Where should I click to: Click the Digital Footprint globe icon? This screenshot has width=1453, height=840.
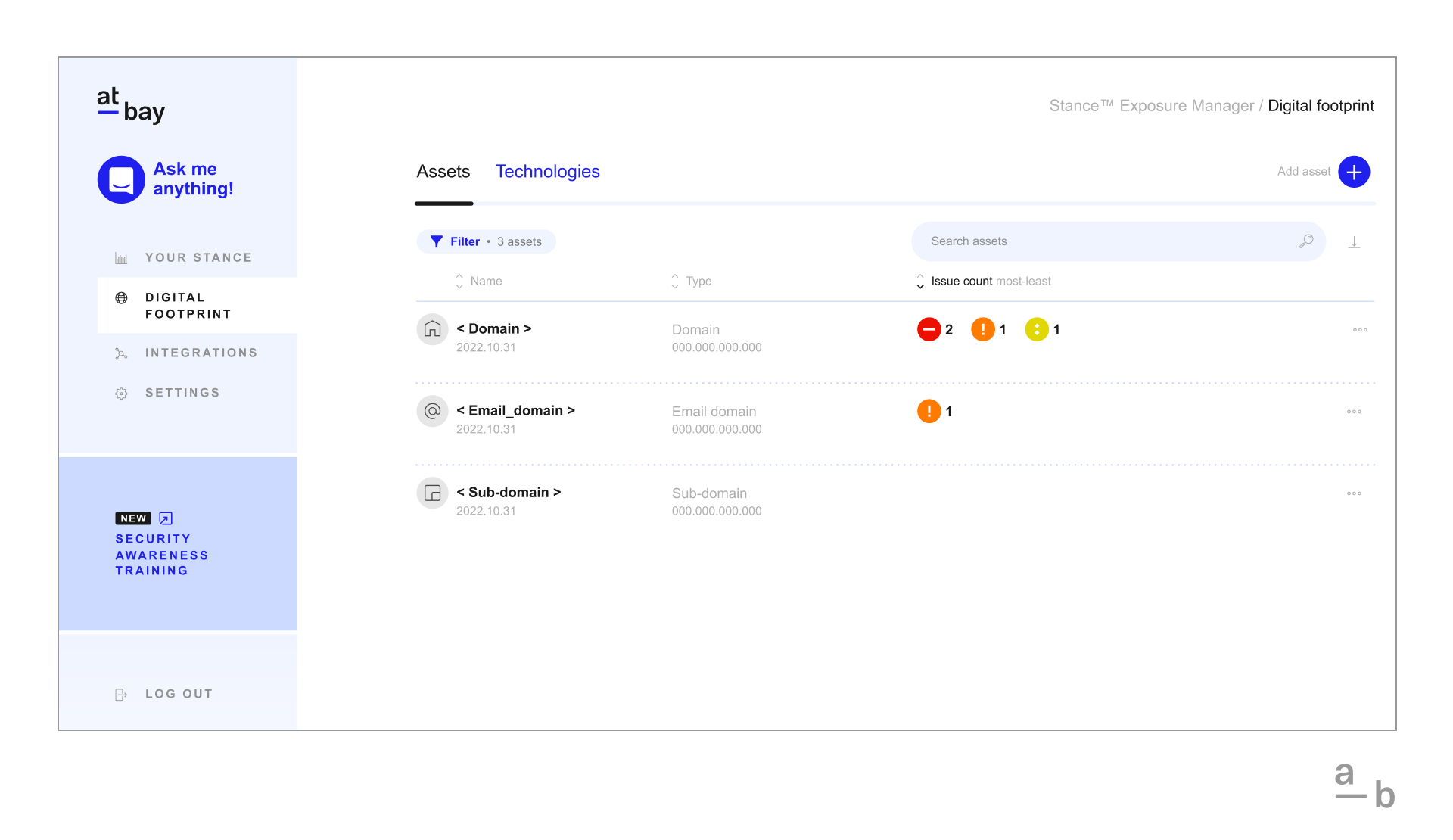click(122, 296)
